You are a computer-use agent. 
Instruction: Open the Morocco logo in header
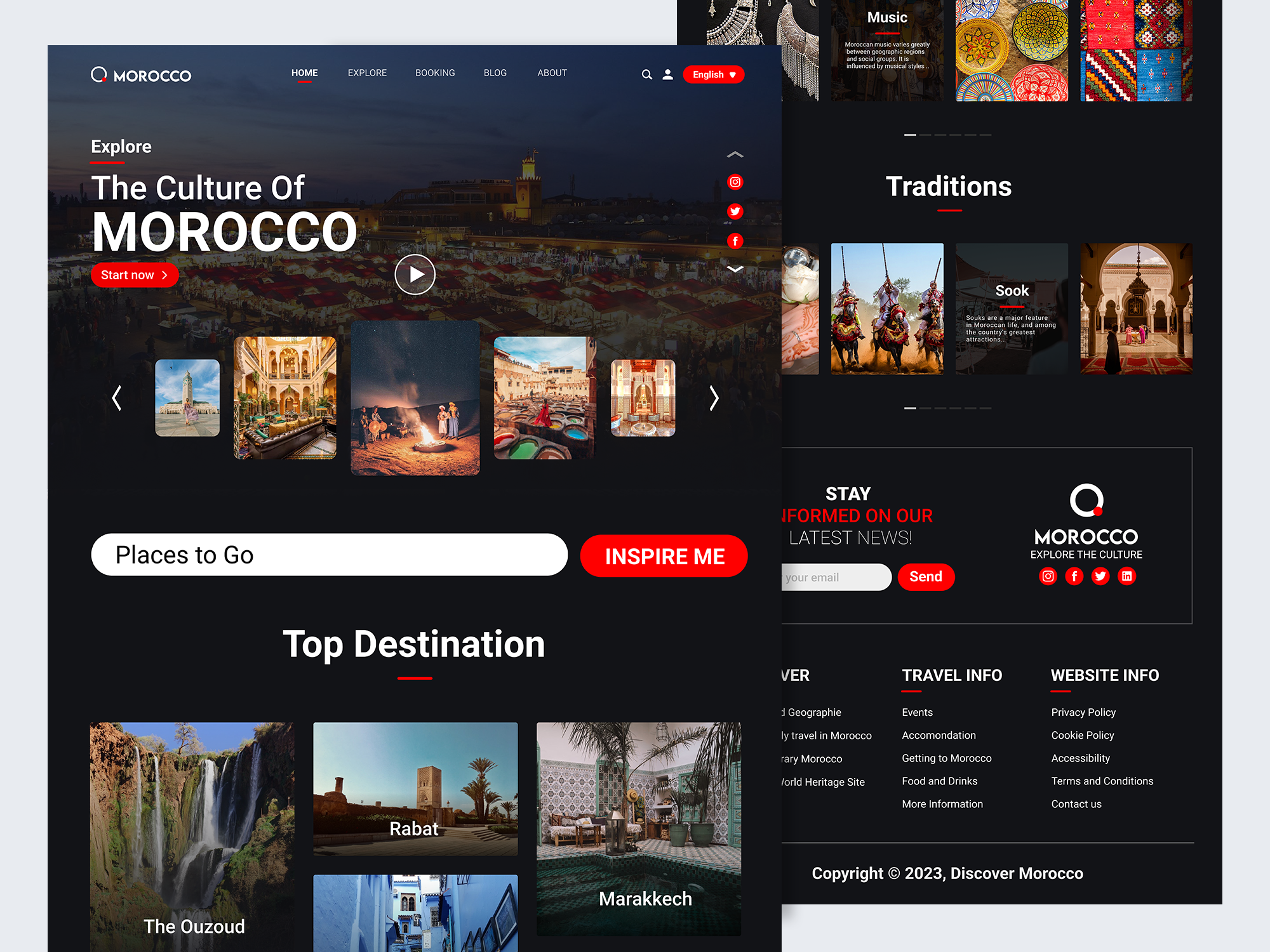pos(141,74)
